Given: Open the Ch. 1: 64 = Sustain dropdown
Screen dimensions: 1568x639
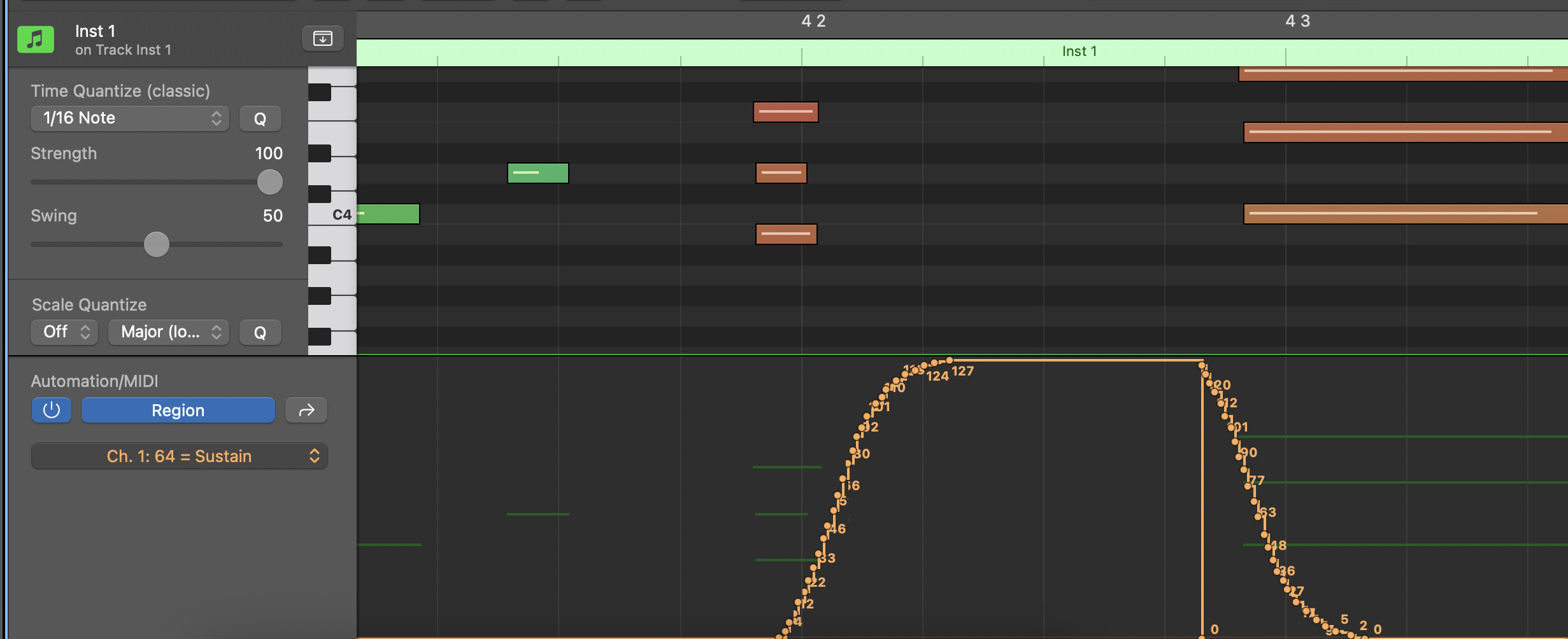Looking at the screenshot, I should tap(180, 456).
